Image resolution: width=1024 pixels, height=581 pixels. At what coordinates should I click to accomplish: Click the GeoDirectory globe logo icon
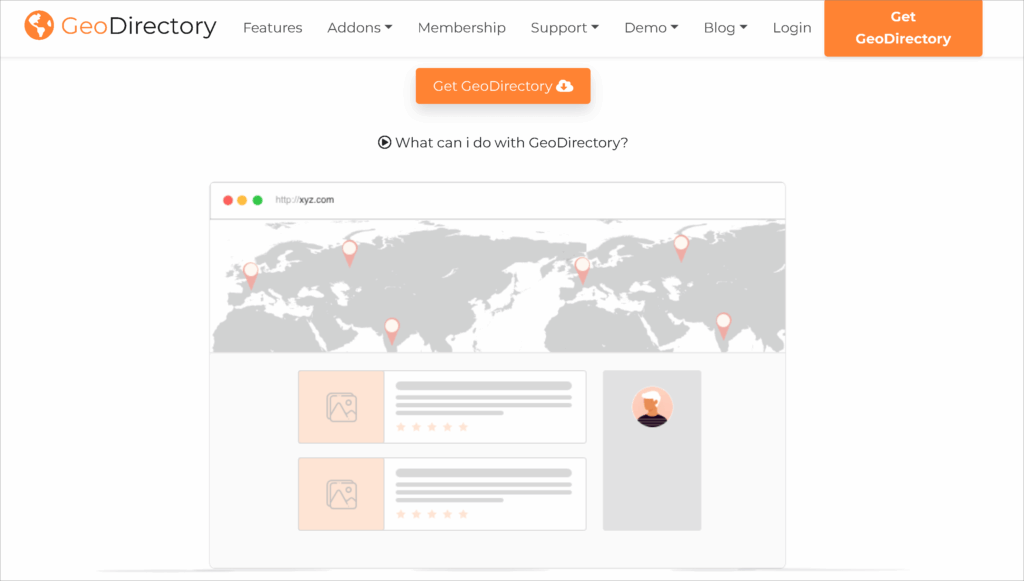[39, 25]
